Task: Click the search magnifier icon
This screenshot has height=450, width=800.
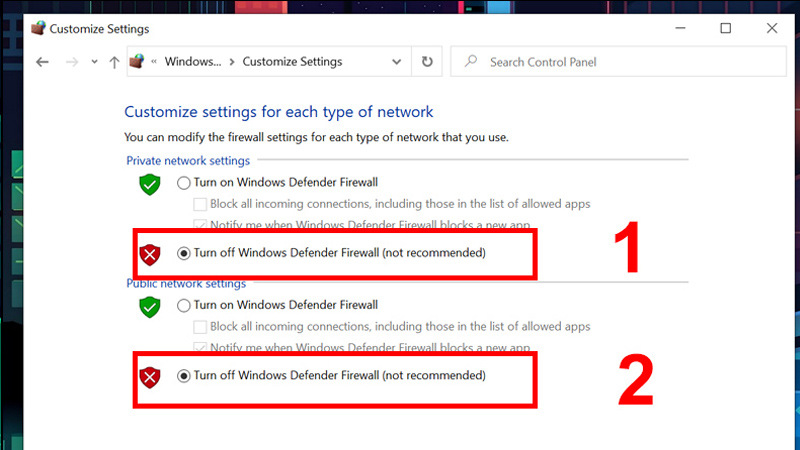Action: pyautogui.click(x=471, y=62)
